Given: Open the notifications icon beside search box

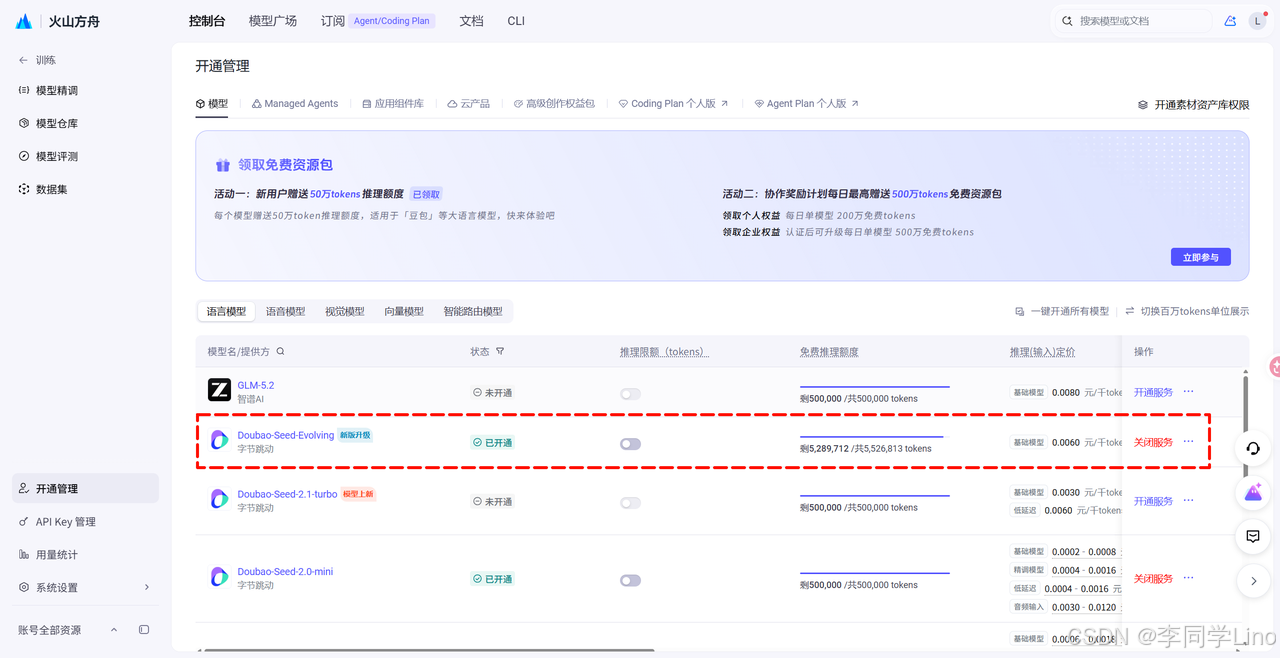Looking at the screenshot, I should click(x=1230, y=21).
